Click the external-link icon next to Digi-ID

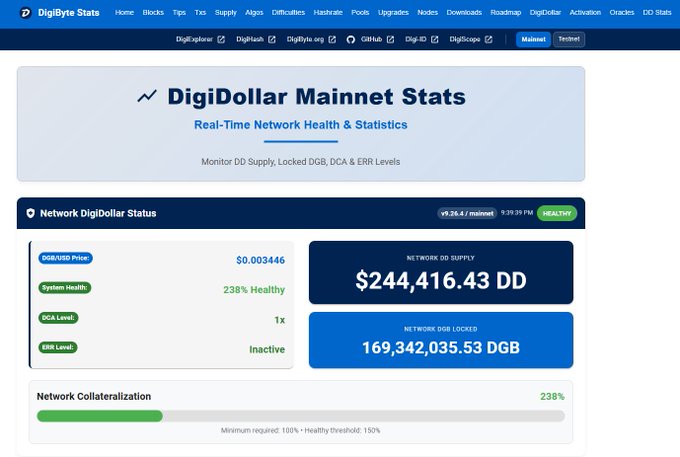pyautogui.click(x=435, y=39)
